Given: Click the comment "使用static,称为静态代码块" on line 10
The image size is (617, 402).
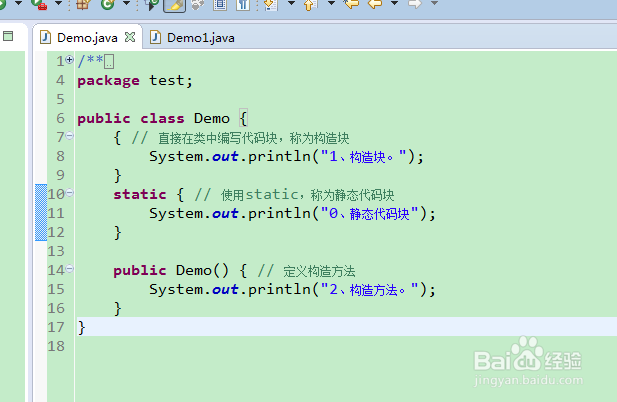Looking at the screenshot, I should click(307, 195).
